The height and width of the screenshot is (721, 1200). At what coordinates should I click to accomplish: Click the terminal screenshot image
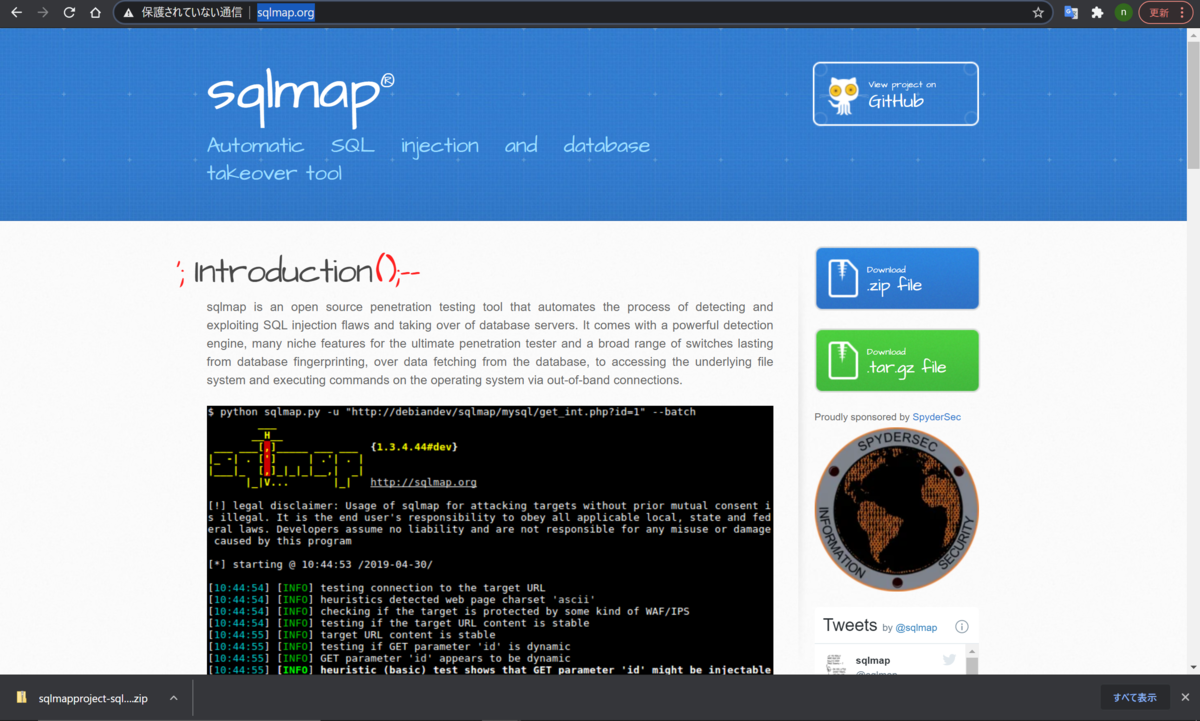490,540
